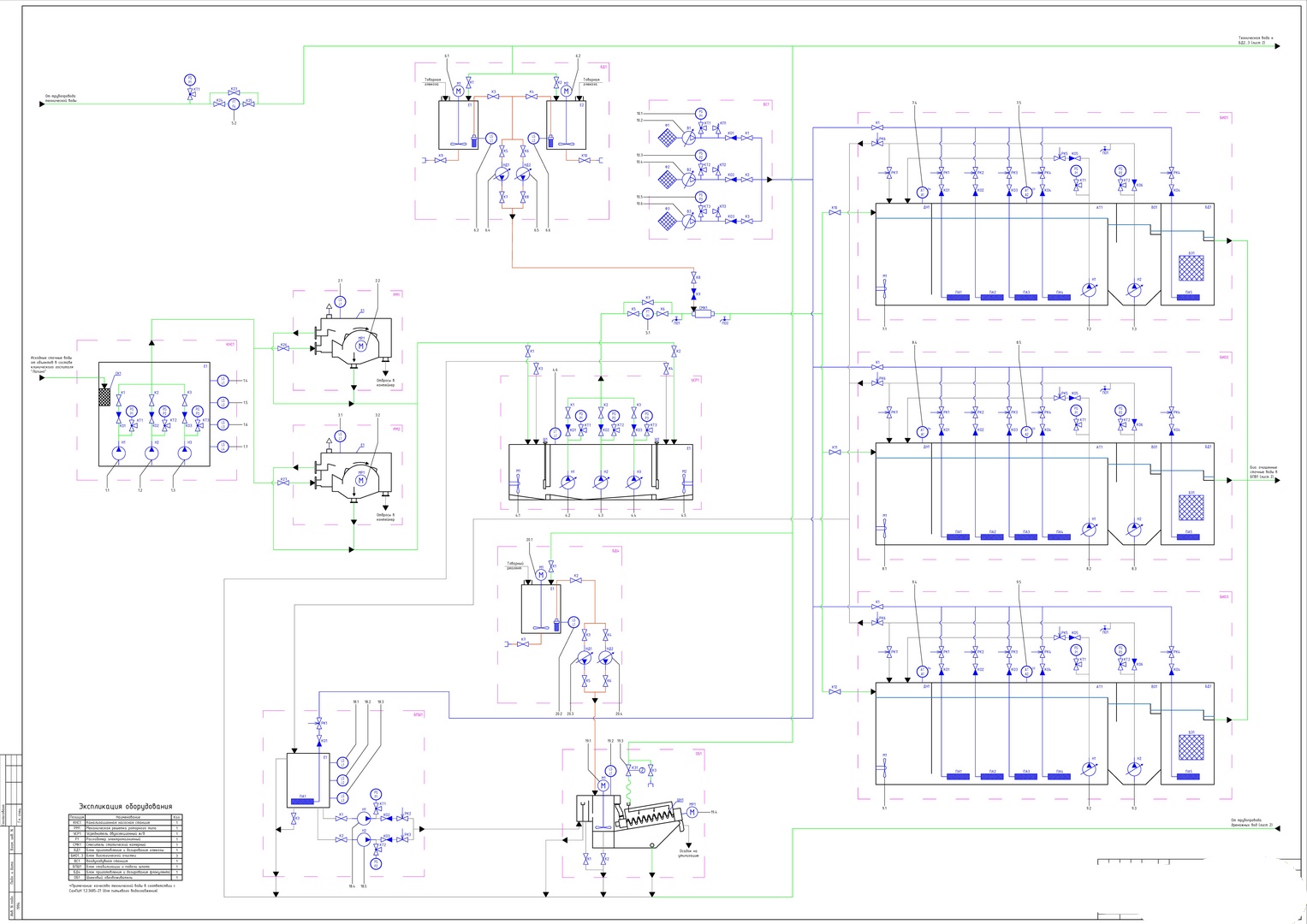This screenshot has height=924, width=1307.
Task: Select dosing pump НД1 in block БД1
Action: 505,175
